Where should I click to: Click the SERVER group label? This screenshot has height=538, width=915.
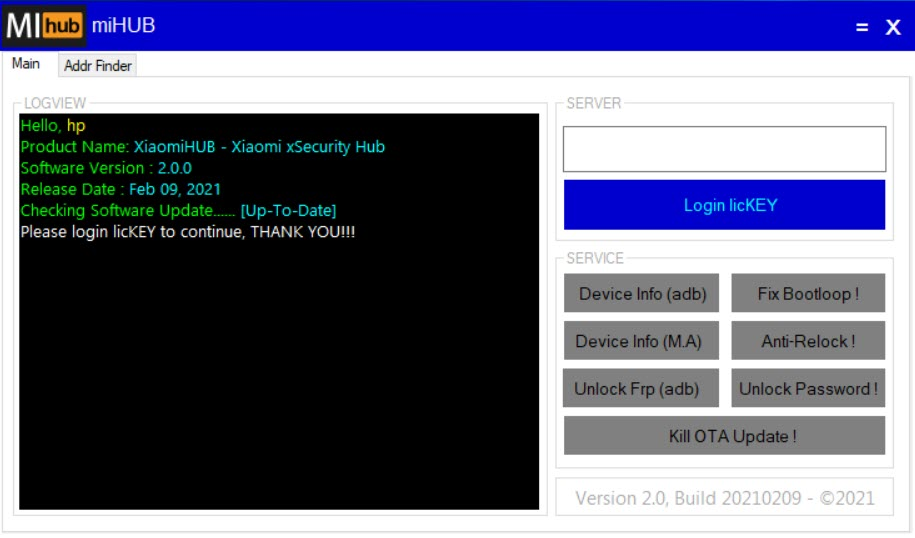point(593,103)
